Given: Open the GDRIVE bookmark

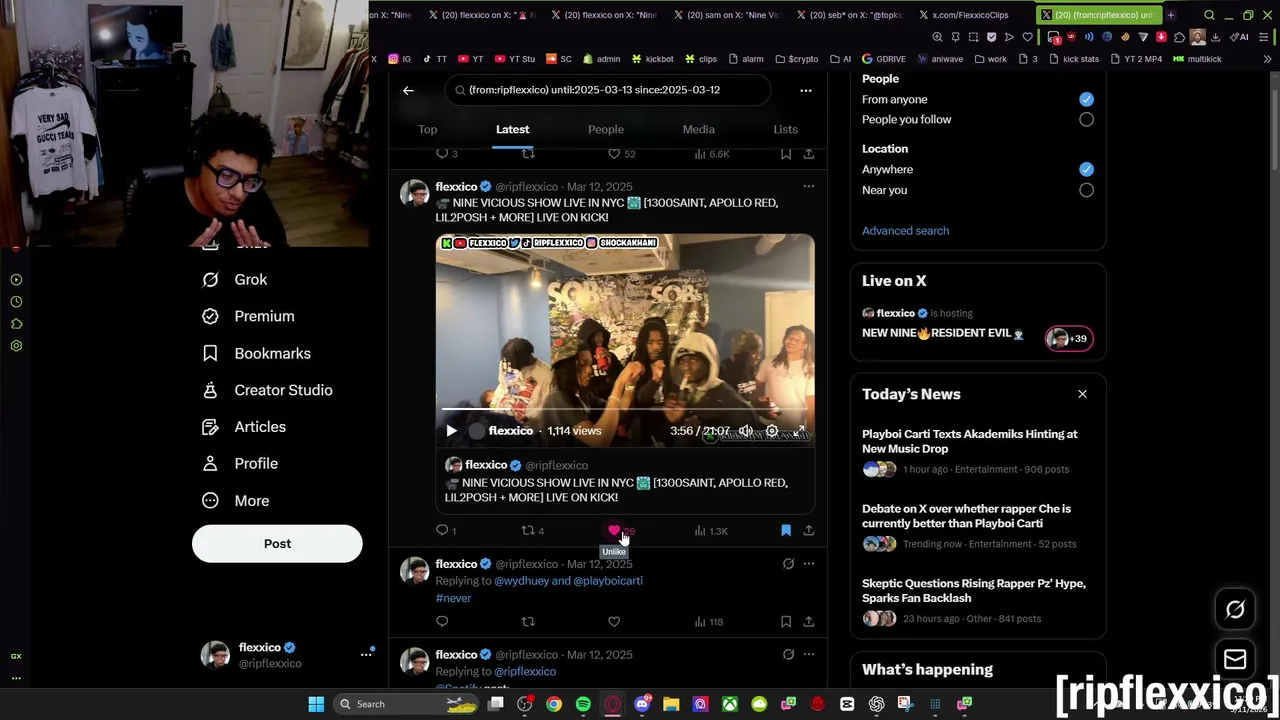Looking at the screenshot, I should pyautogui.click(x=883, y=59).
